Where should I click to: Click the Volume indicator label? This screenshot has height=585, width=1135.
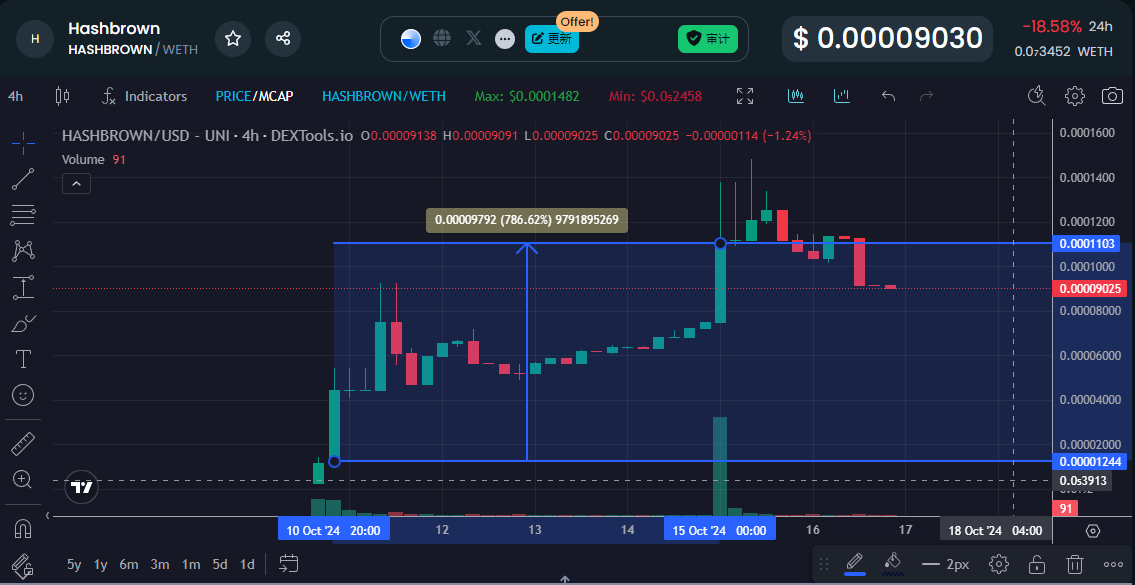83,159
